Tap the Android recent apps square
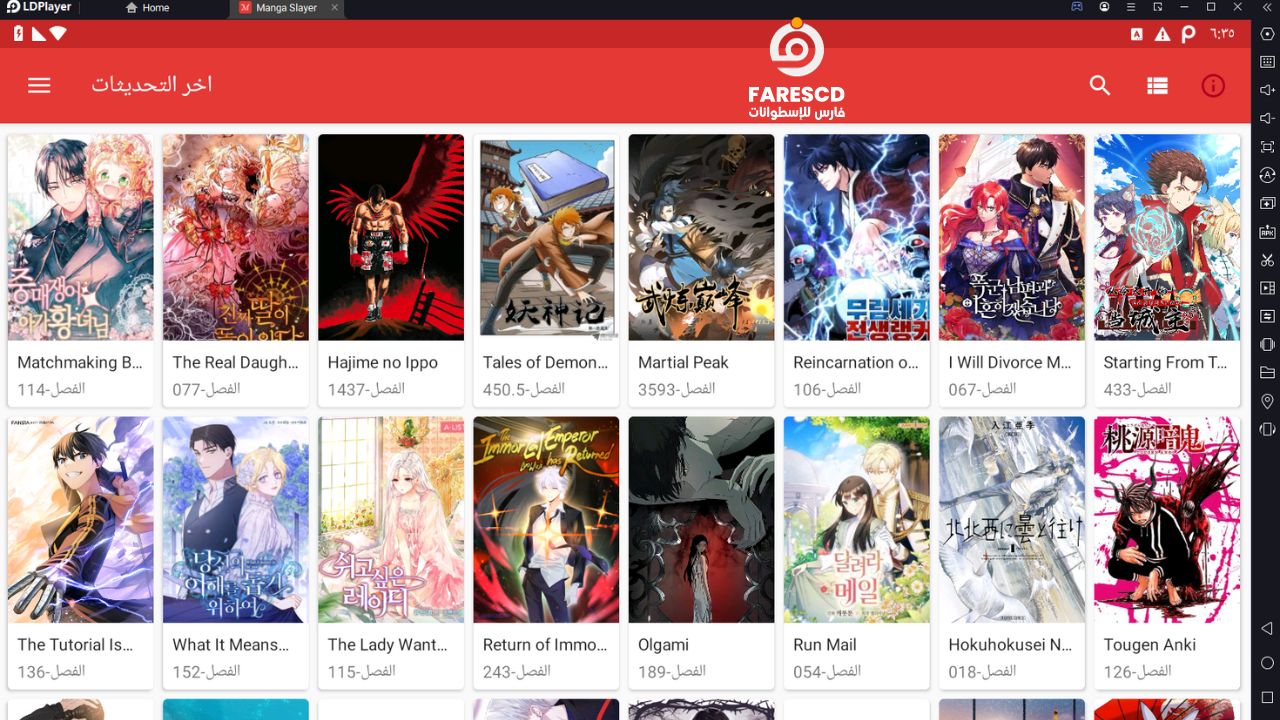The height and width of the screenshot is (720, 1280). pos(1267,697)
